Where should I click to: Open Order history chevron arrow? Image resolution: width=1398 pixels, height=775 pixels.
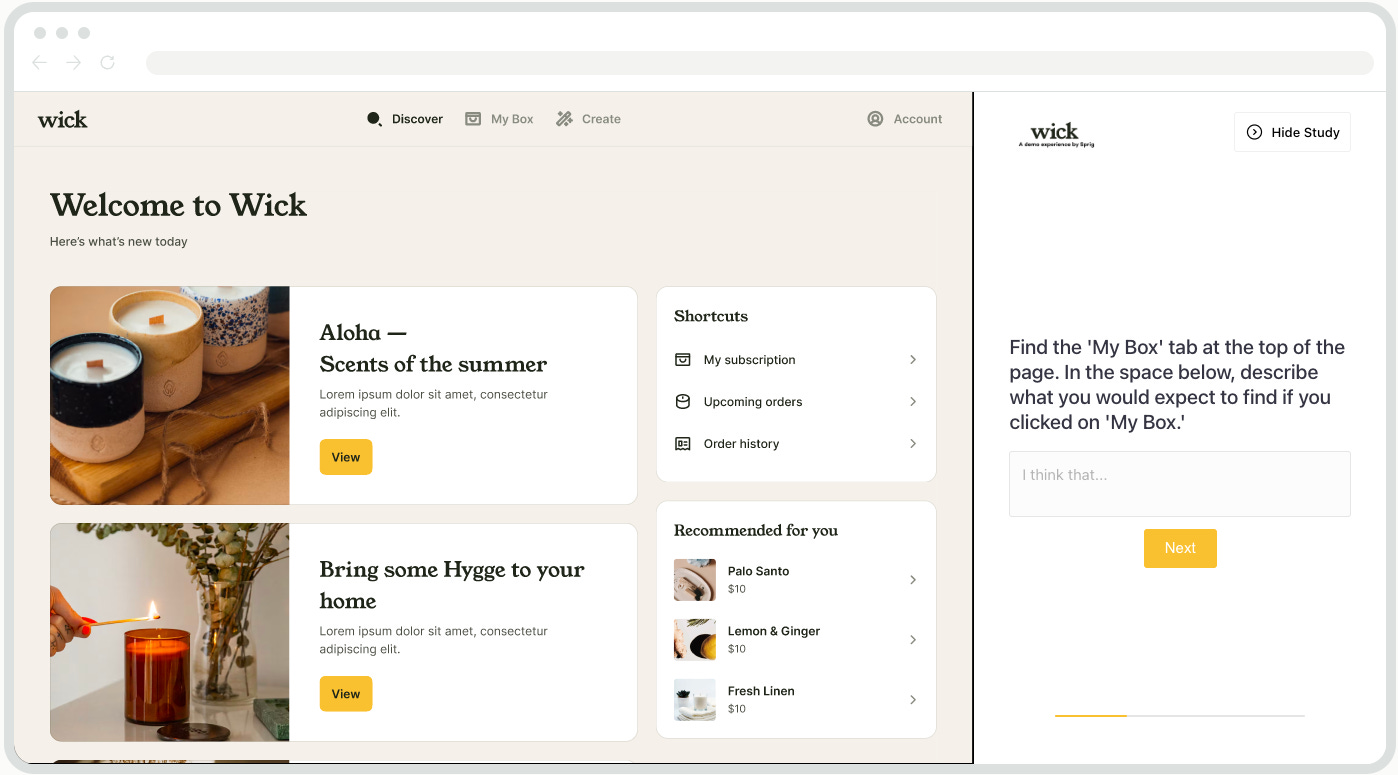913,444
